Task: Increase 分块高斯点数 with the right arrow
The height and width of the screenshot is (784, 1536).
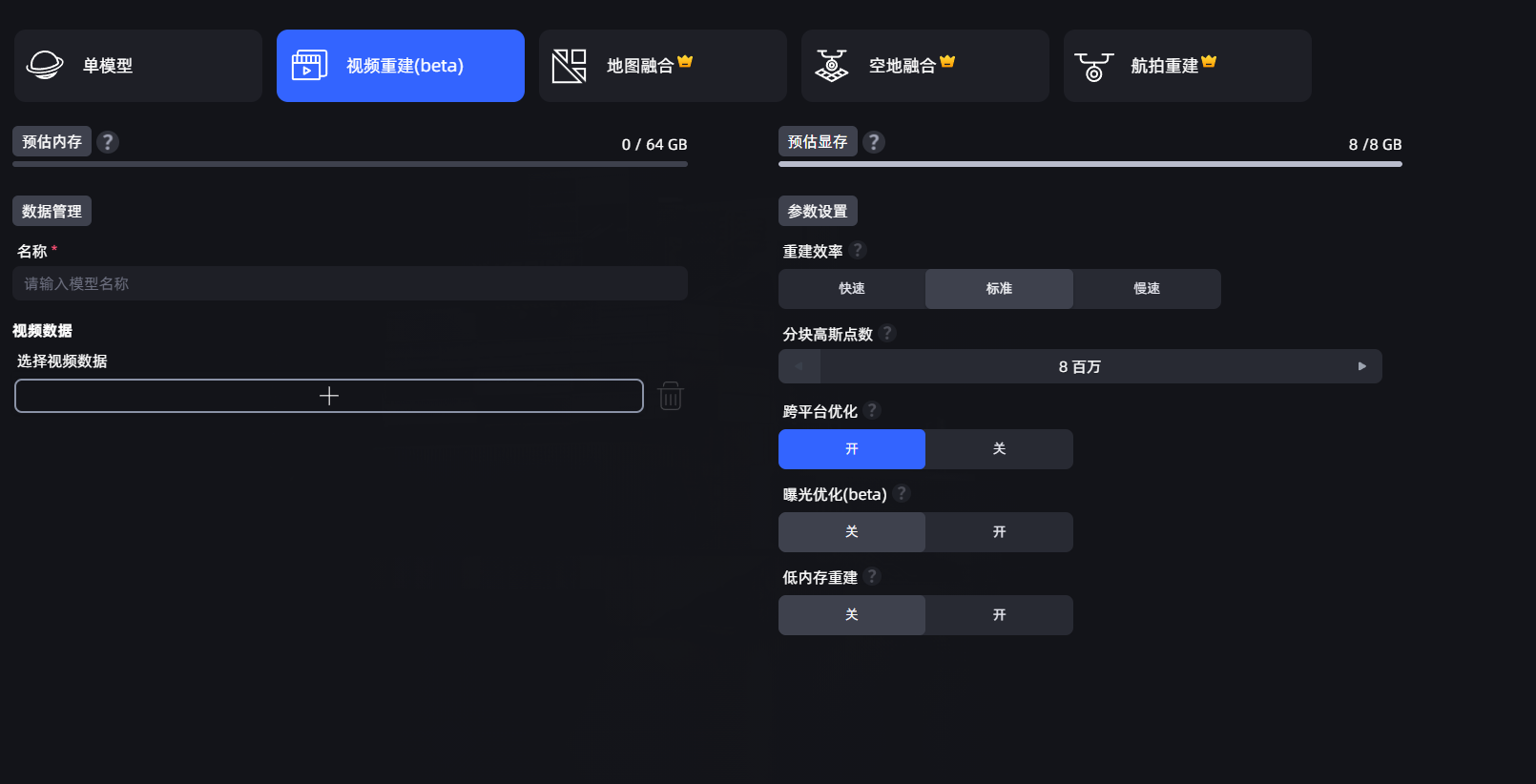Action: click(x=1361, y=366)
